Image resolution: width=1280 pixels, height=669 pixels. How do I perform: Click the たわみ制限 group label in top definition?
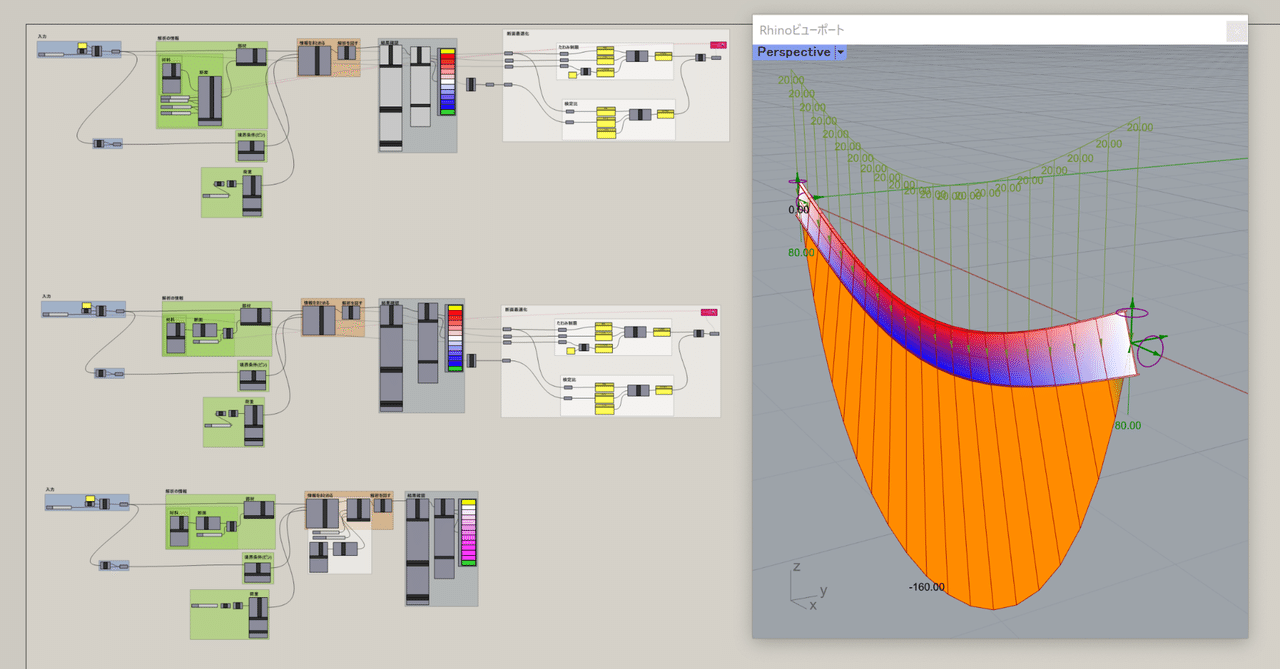coord(569,47)
